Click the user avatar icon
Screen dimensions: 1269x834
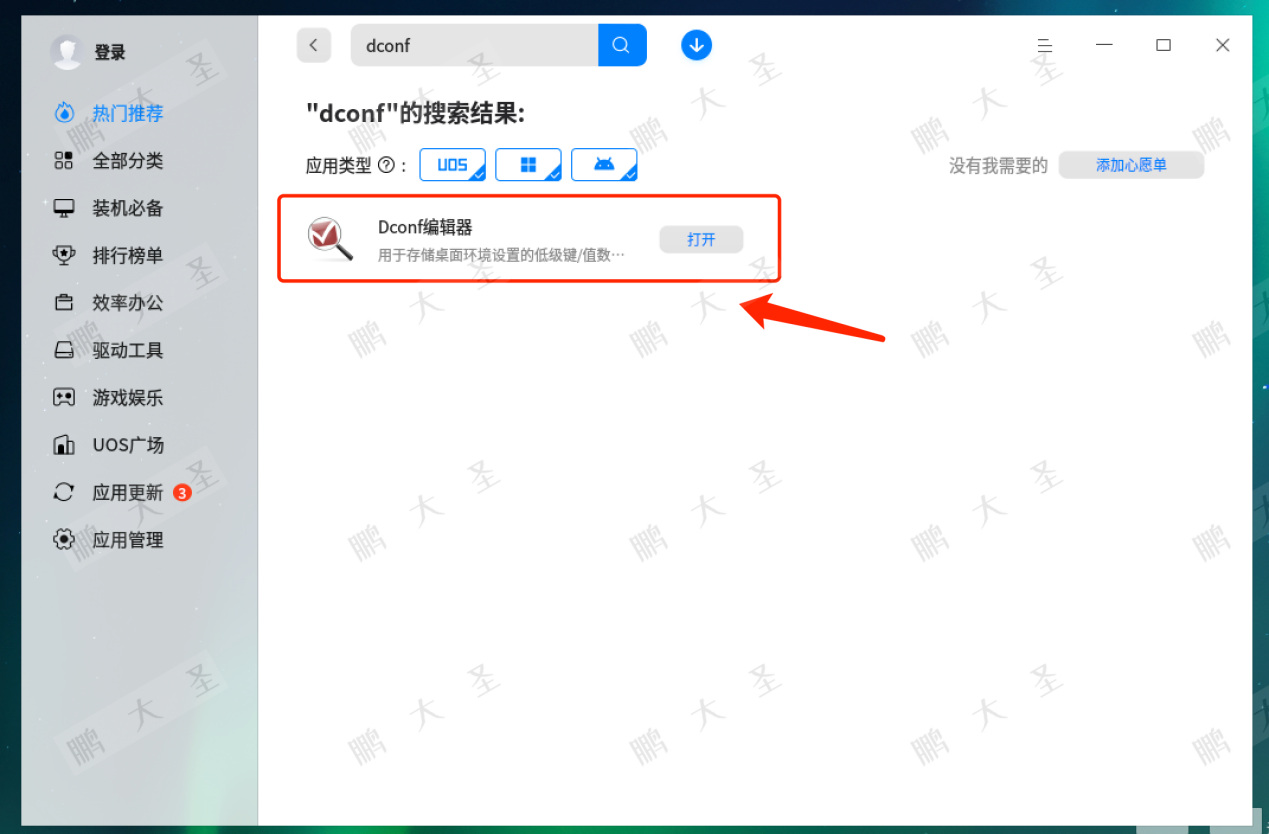pyautogui.click(x=67, y=52)
